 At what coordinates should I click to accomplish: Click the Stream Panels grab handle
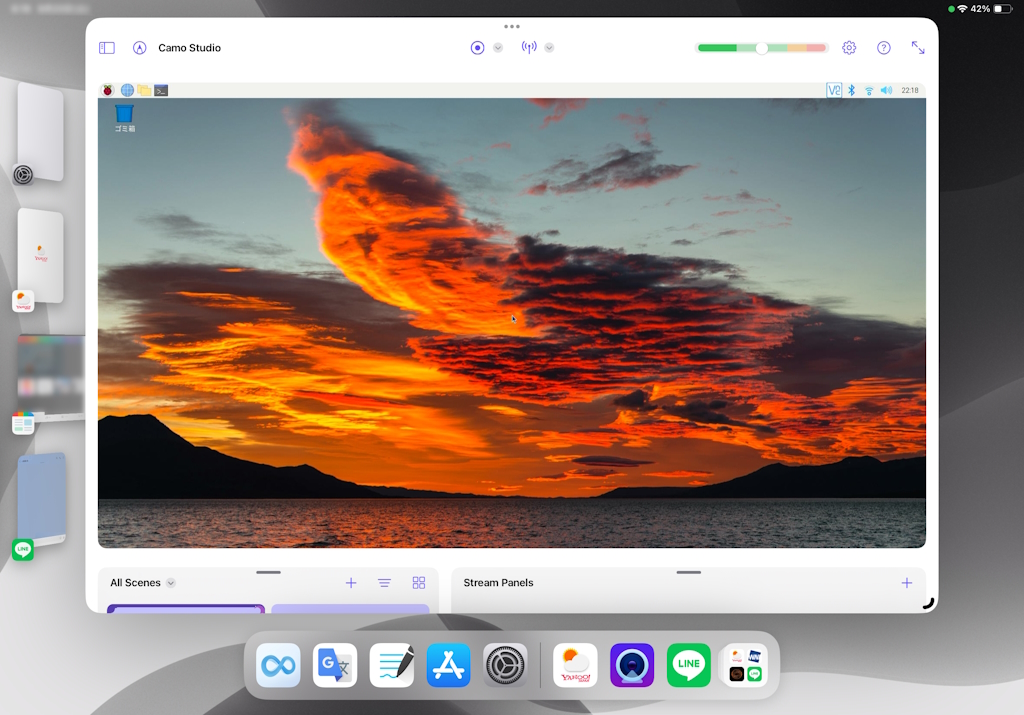click(x=689, y=572)
